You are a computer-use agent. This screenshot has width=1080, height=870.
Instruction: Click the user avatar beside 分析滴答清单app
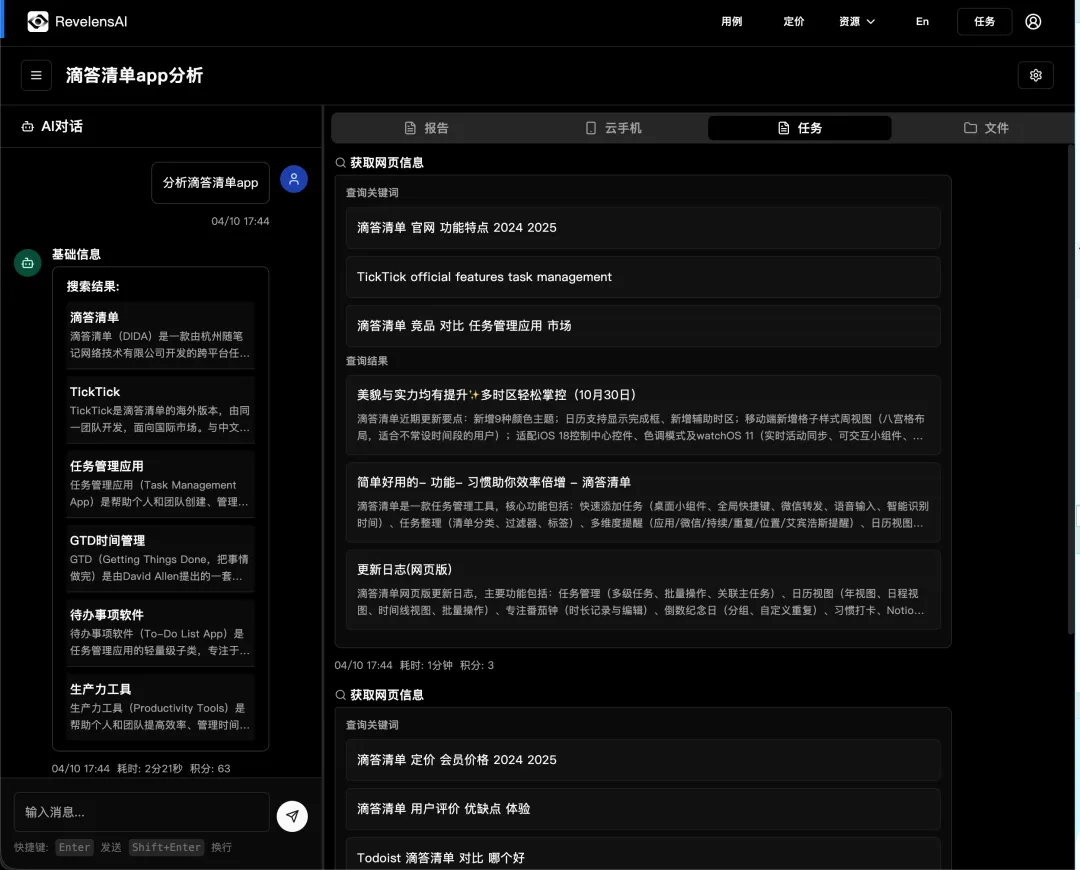[293, 179]
